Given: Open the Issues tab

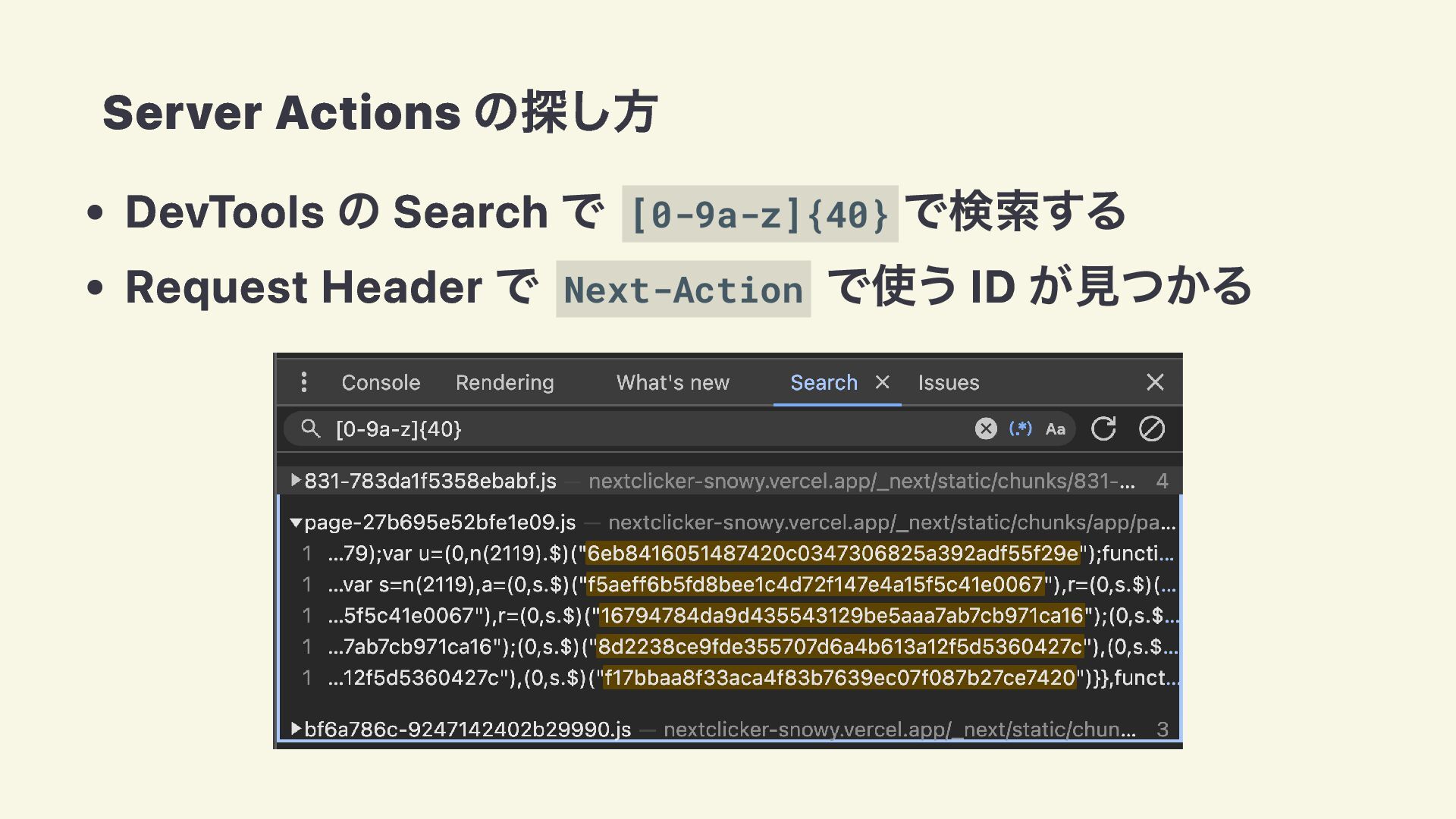Looking at the screenshot, I should click(948, 382).
